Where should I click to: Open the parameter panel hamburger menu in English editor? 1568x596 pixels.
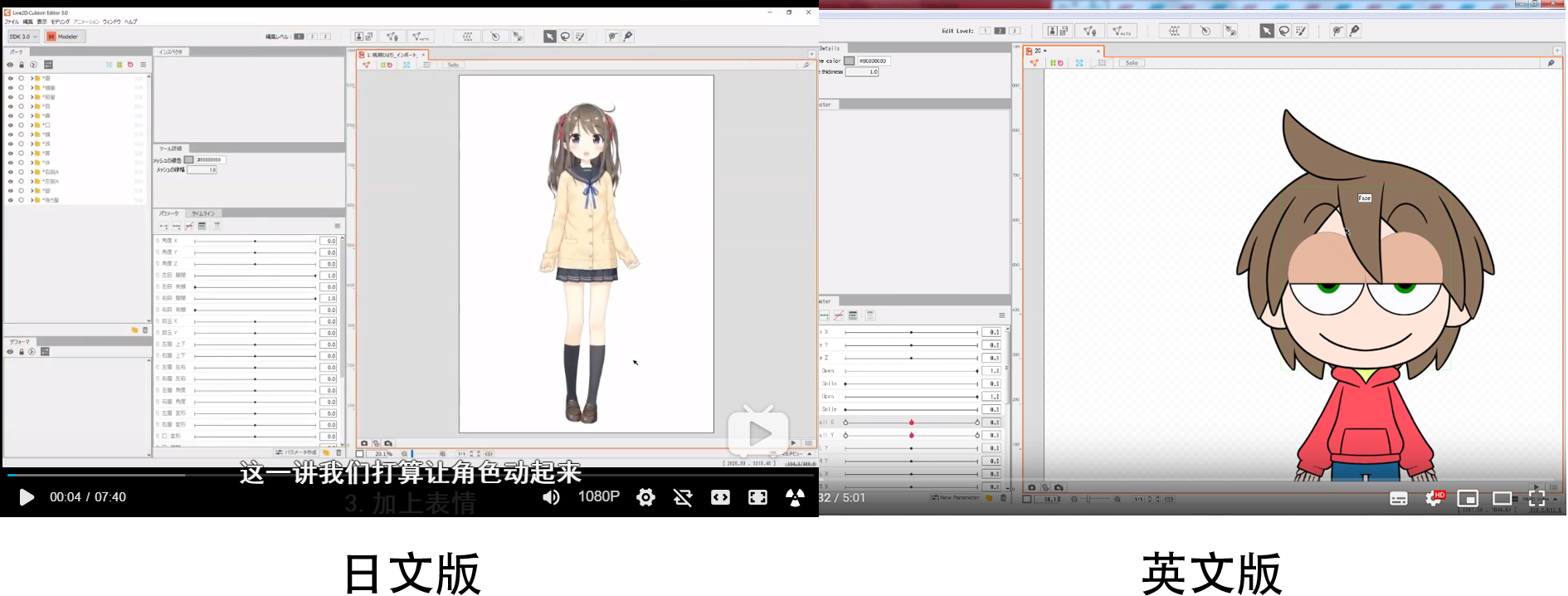[x=1002, y=315]
